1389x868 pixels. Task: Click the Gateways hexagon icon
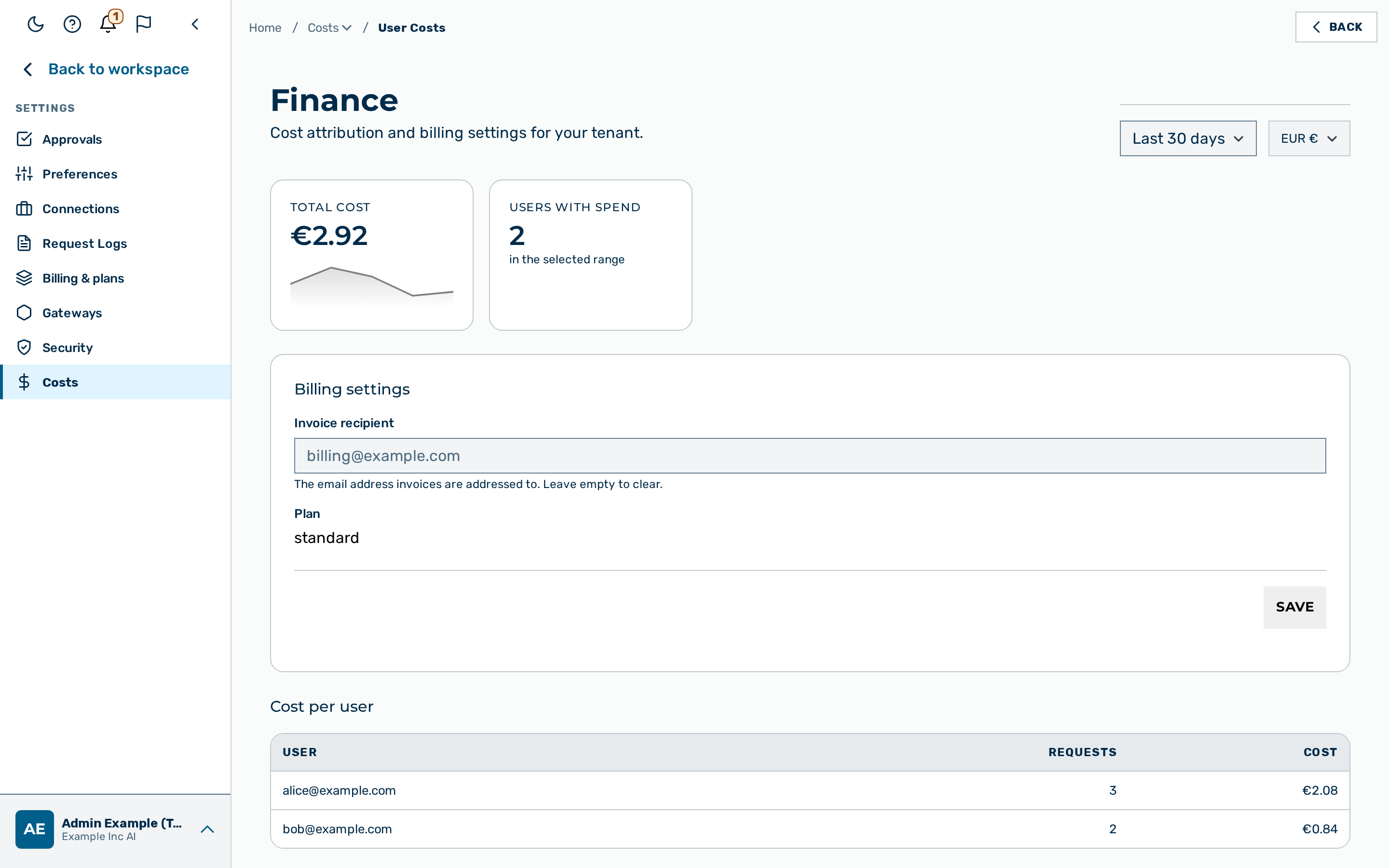(x=24, y=313)
